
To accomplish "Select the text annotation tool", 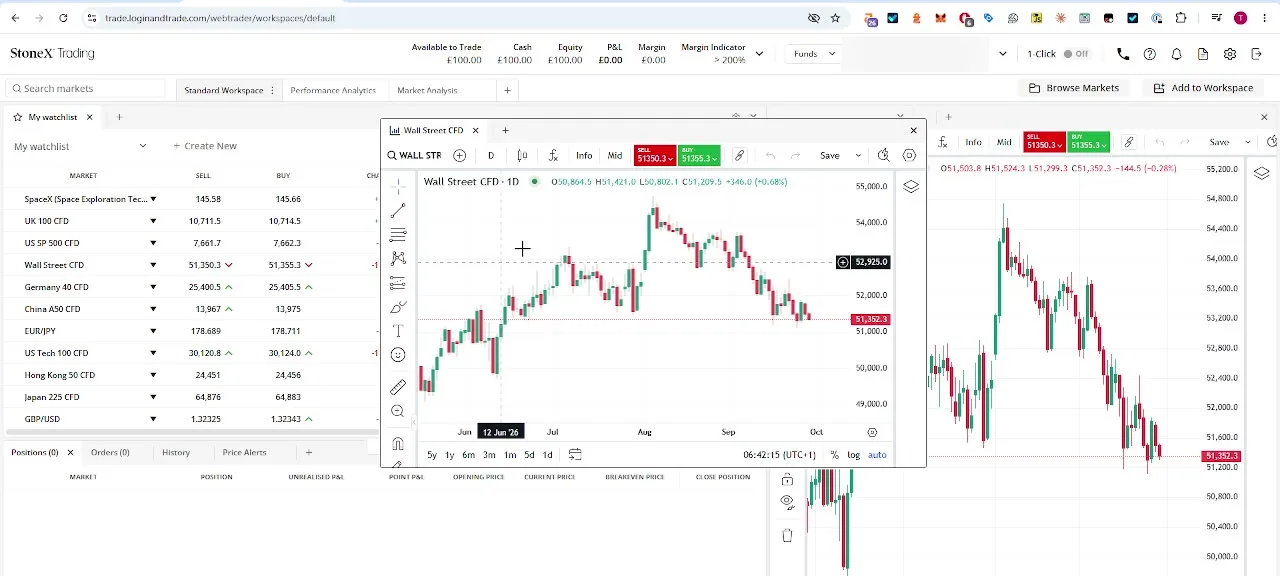I will pos(398,331).
